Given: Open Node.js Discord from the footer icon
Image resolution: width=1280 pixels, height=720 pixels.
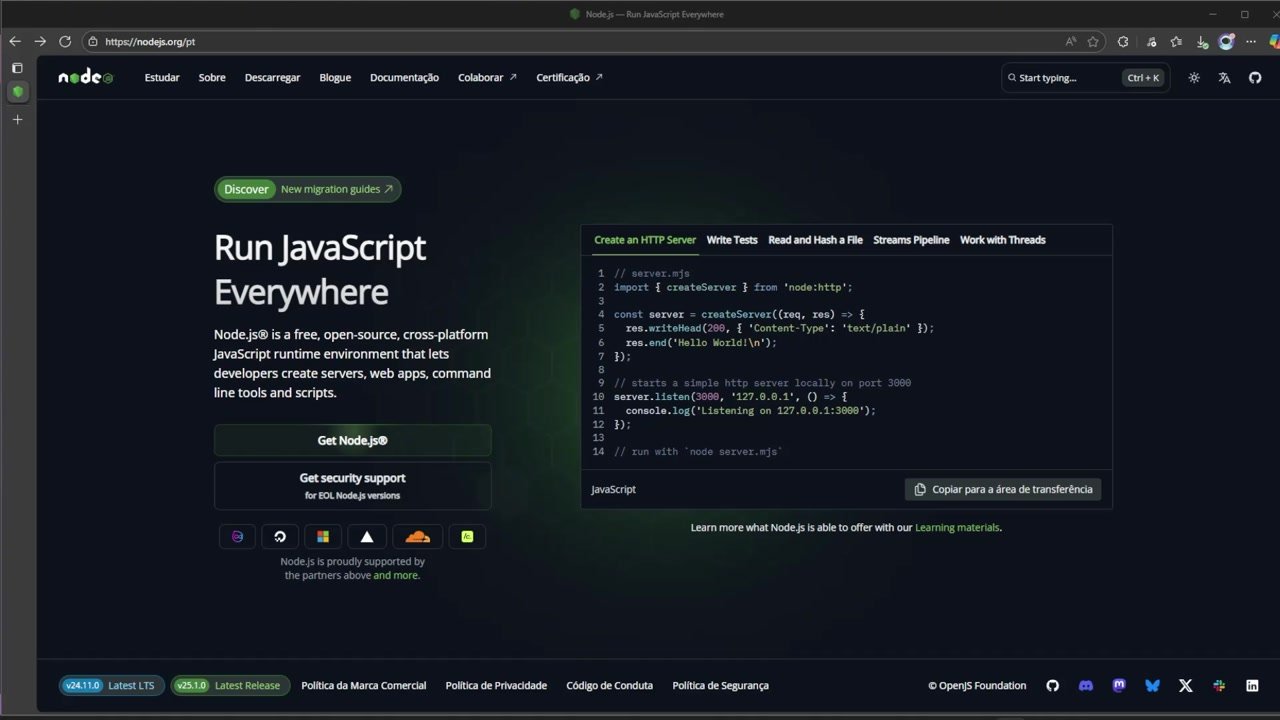Looking at the screenshot, I should click(x=1086, y=685).
